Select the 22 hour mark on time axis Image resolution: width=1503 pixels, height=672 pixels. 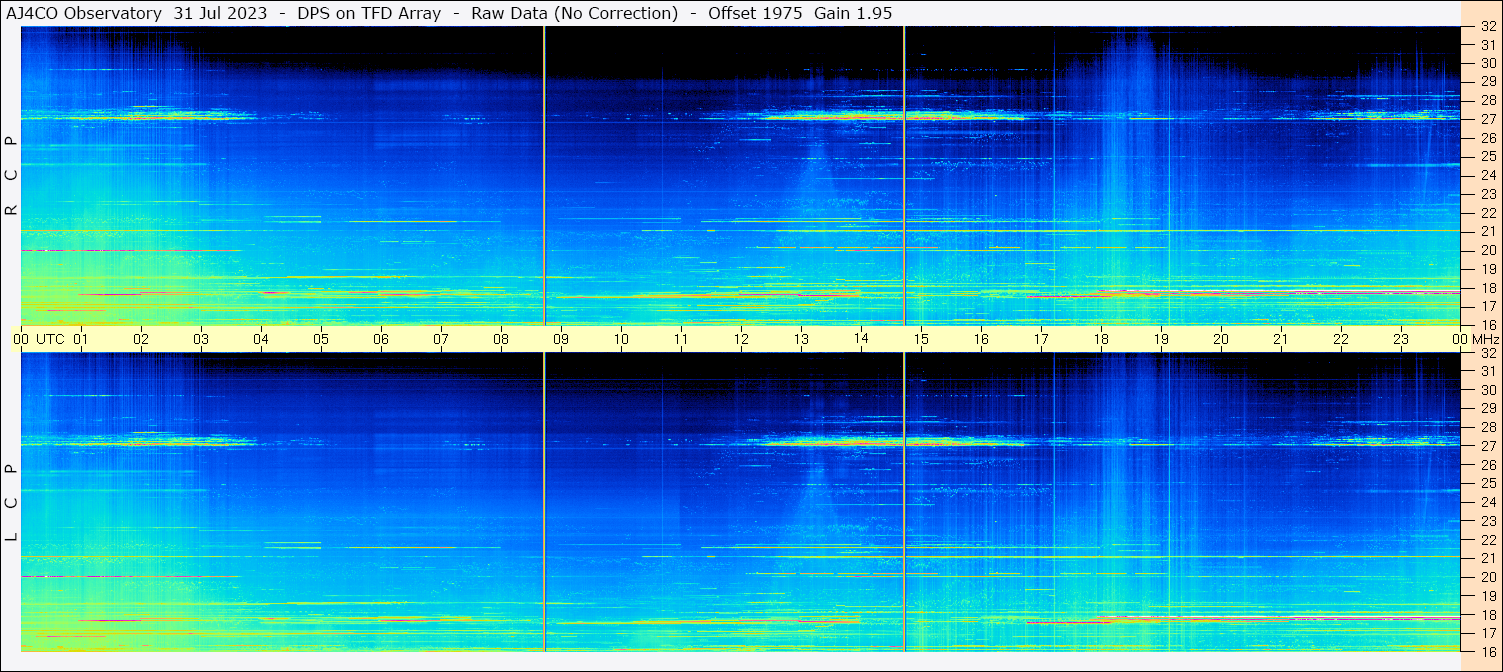click(x=1341, y=339)
